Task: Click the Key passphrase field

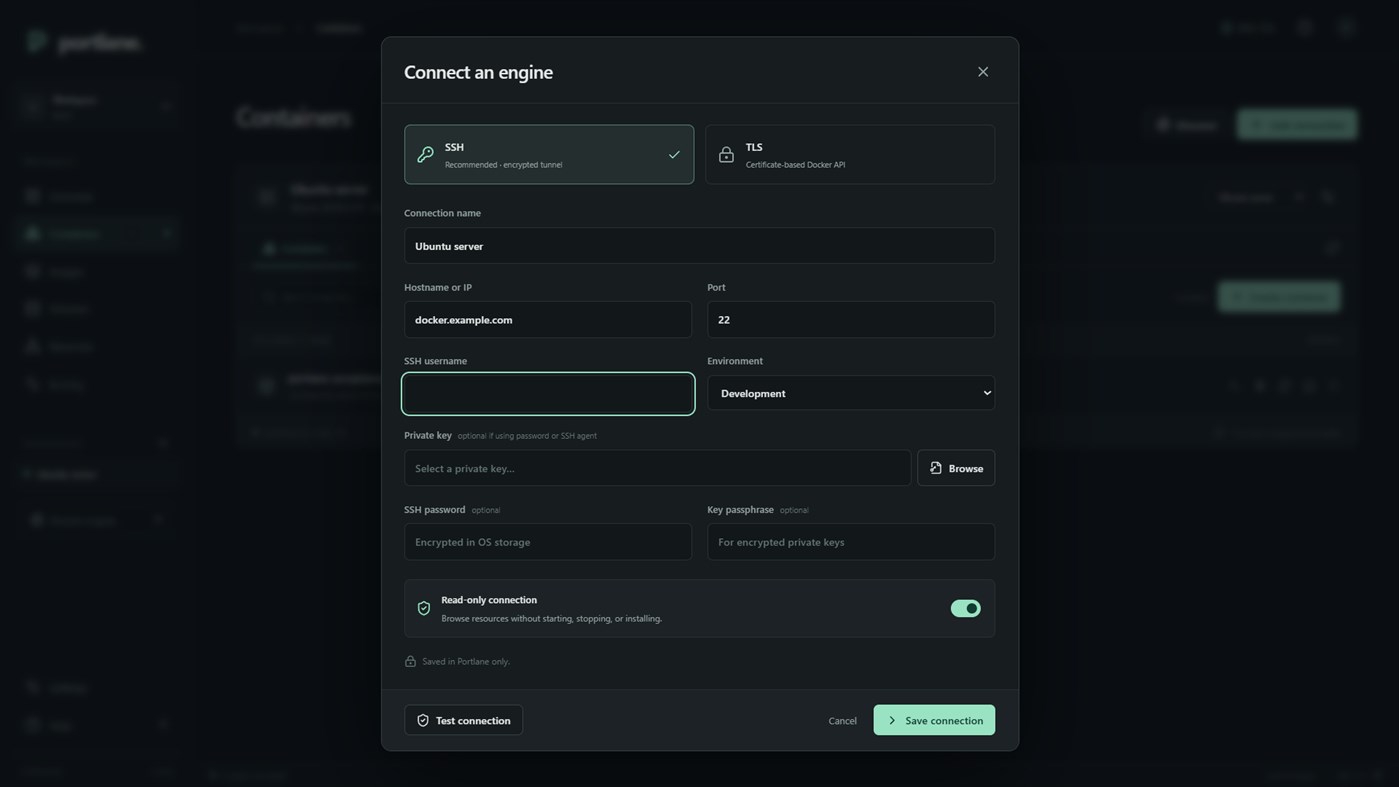Action: pos(851,542)
